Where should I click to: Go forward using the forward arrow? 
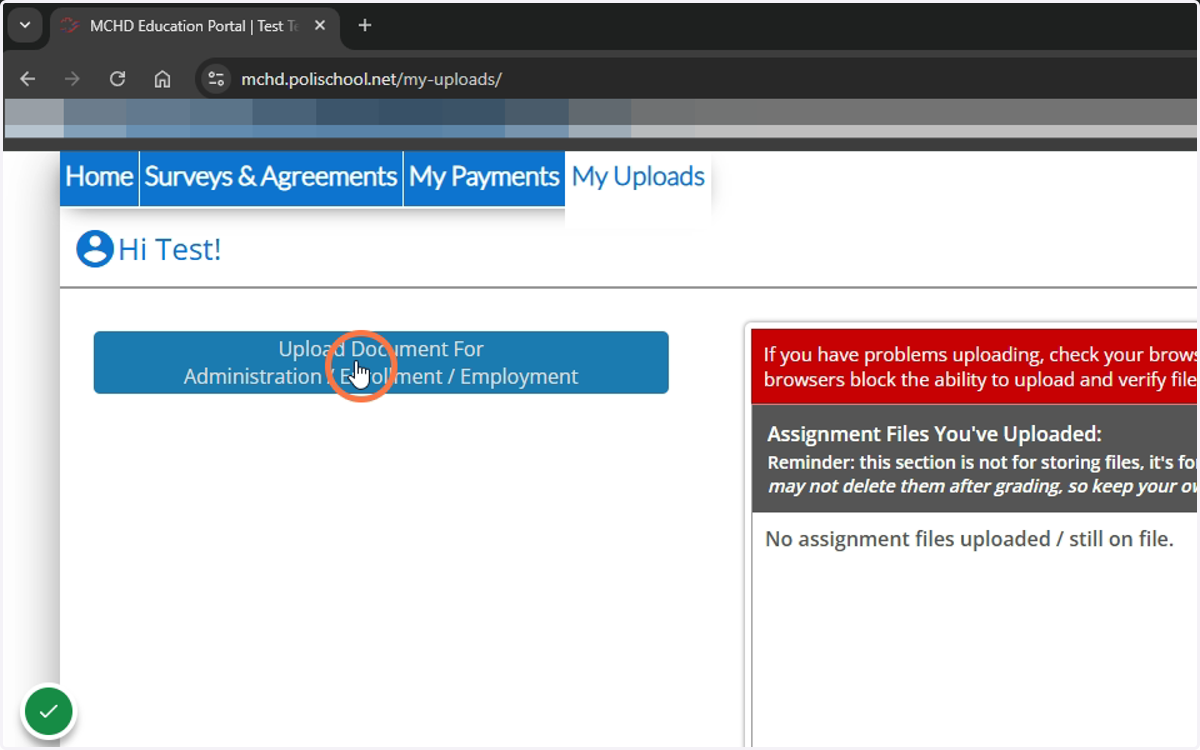coord(72,79)
